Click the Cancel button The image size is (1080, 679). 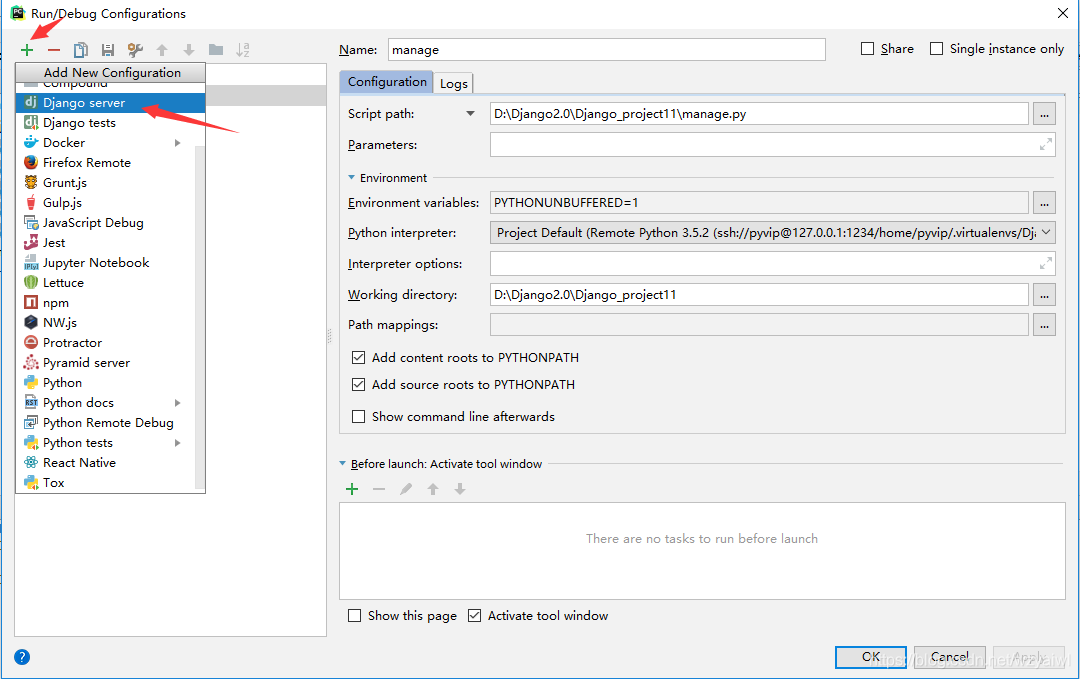click(x=950, y=657)
